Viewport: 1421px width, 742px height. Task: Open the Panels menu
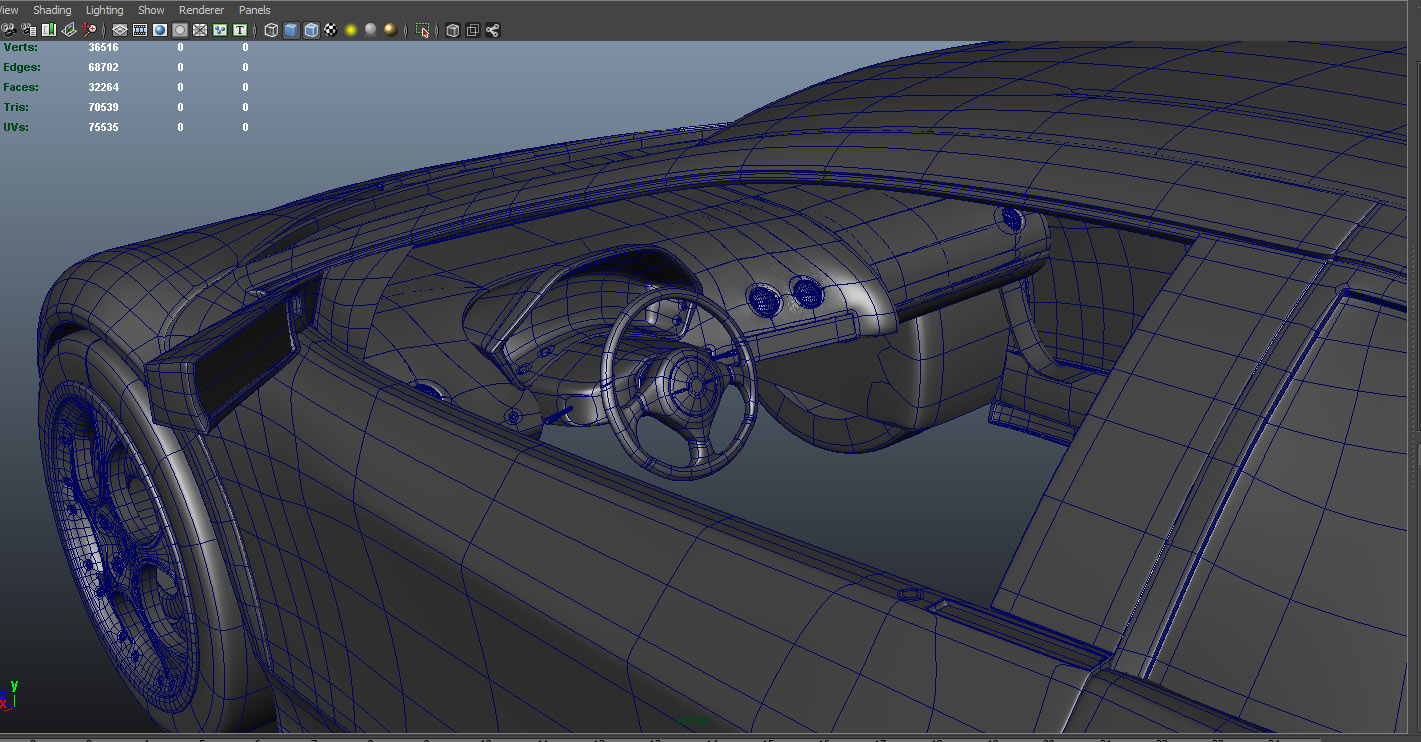(x=254, y=10)
